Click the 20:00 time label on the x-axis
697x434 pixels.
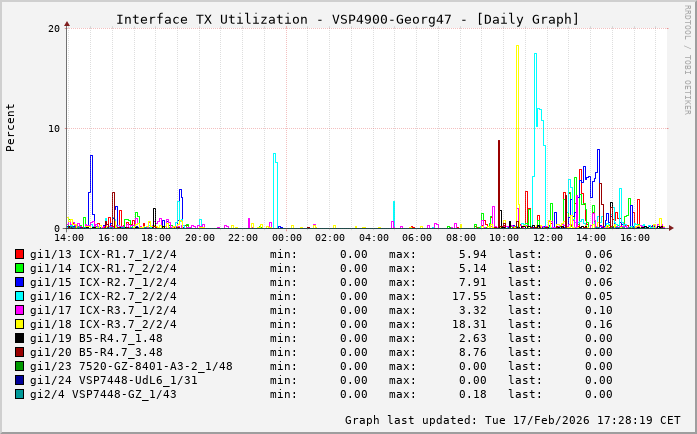pyautogui.click(x=200, y=238)
